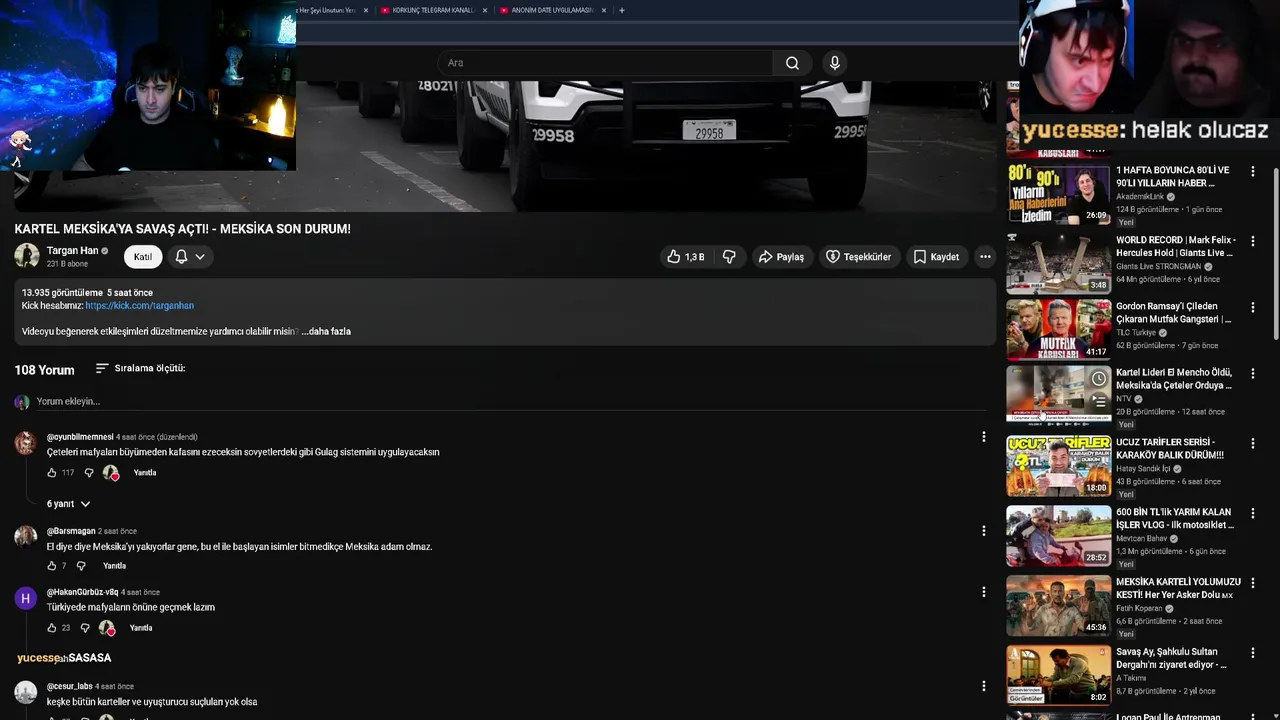Viewport: 1280px width, 720px height.
Task: Open the new browser tab plus button
Action: click(622, 10)
